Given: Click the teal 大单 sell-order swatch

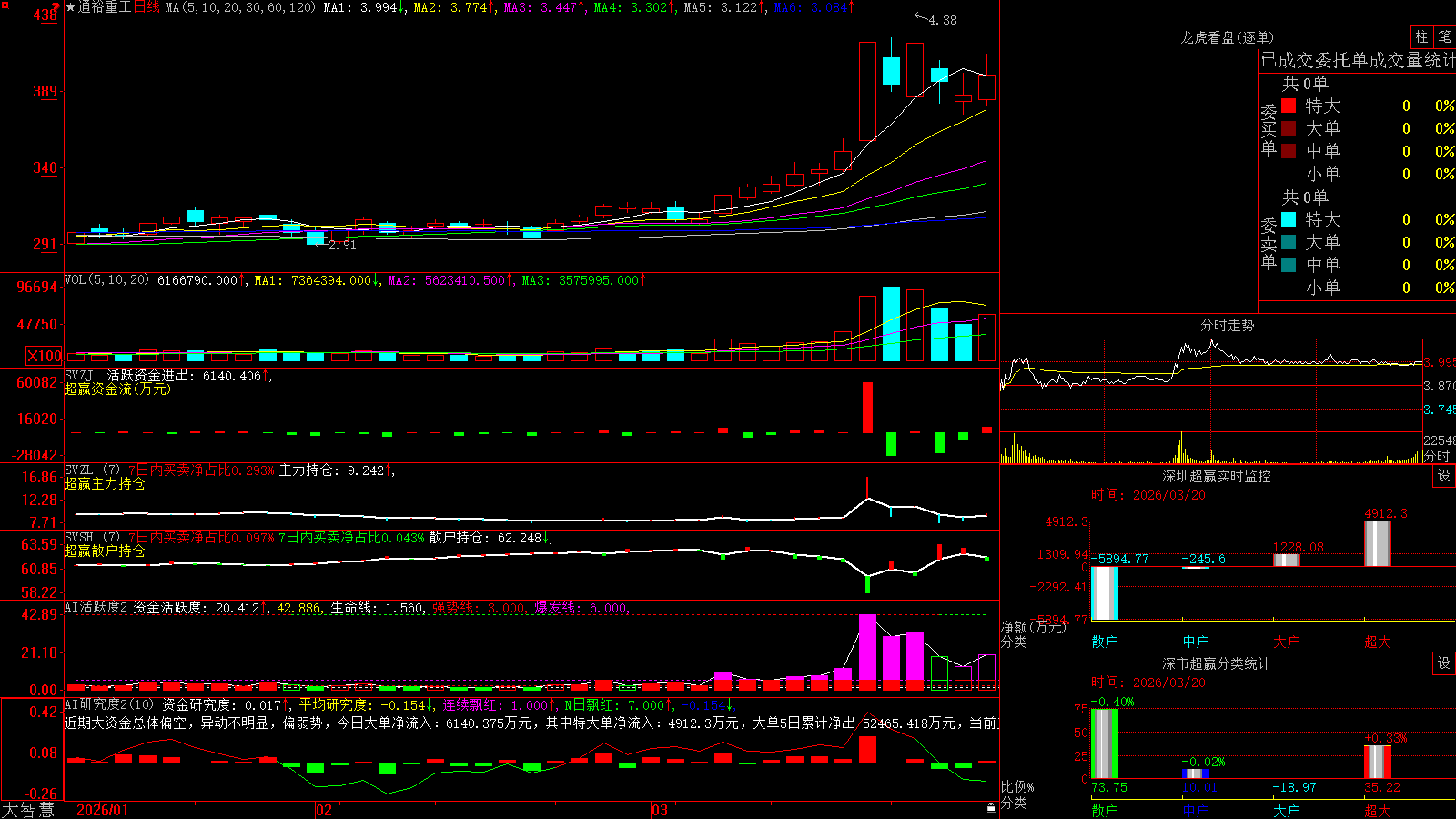Looking at the screenshot, I should (x=1289, y=242).
